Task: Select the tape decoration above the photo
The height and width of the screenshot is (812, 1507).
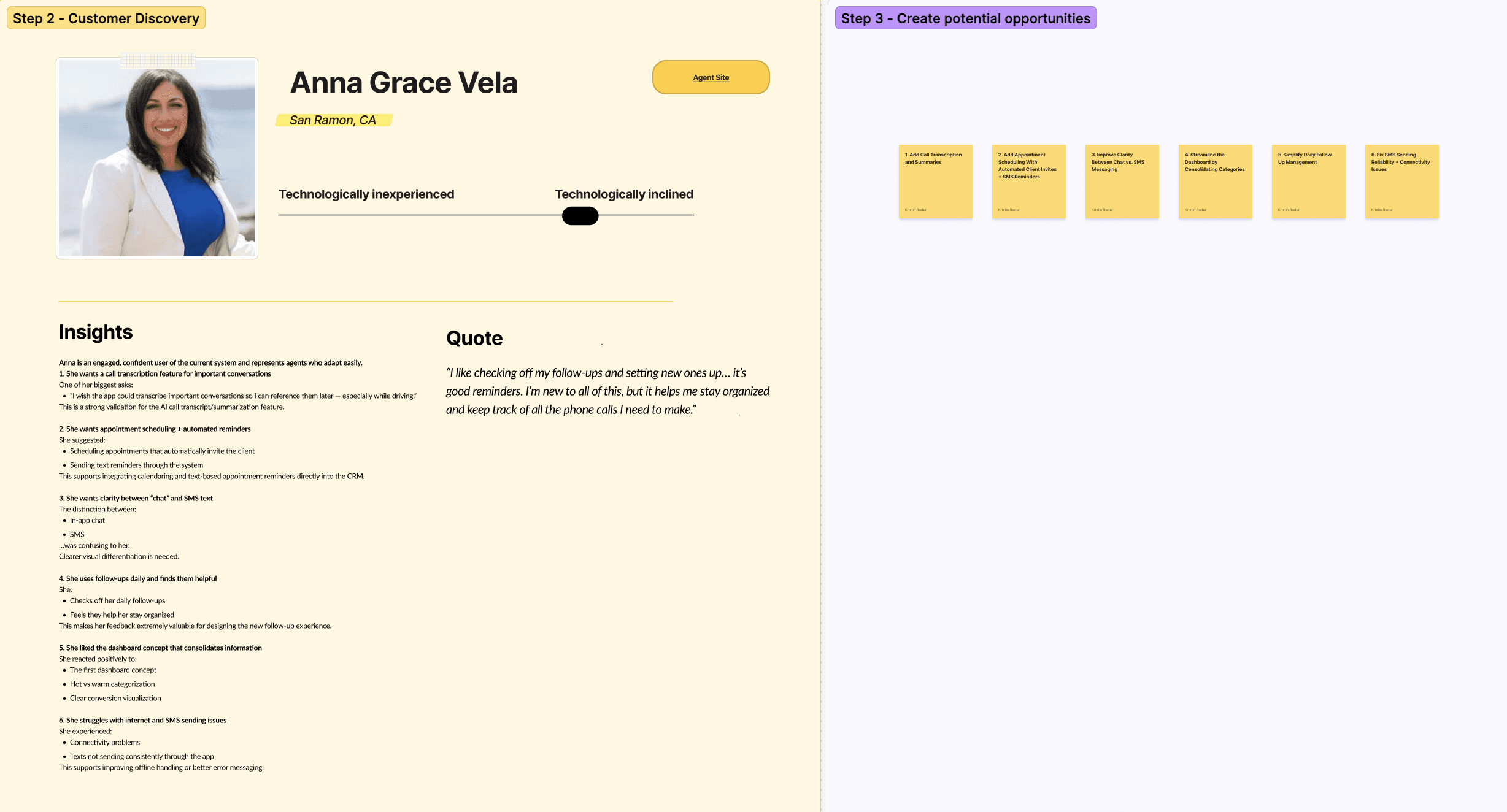Action: coord(158,59)
